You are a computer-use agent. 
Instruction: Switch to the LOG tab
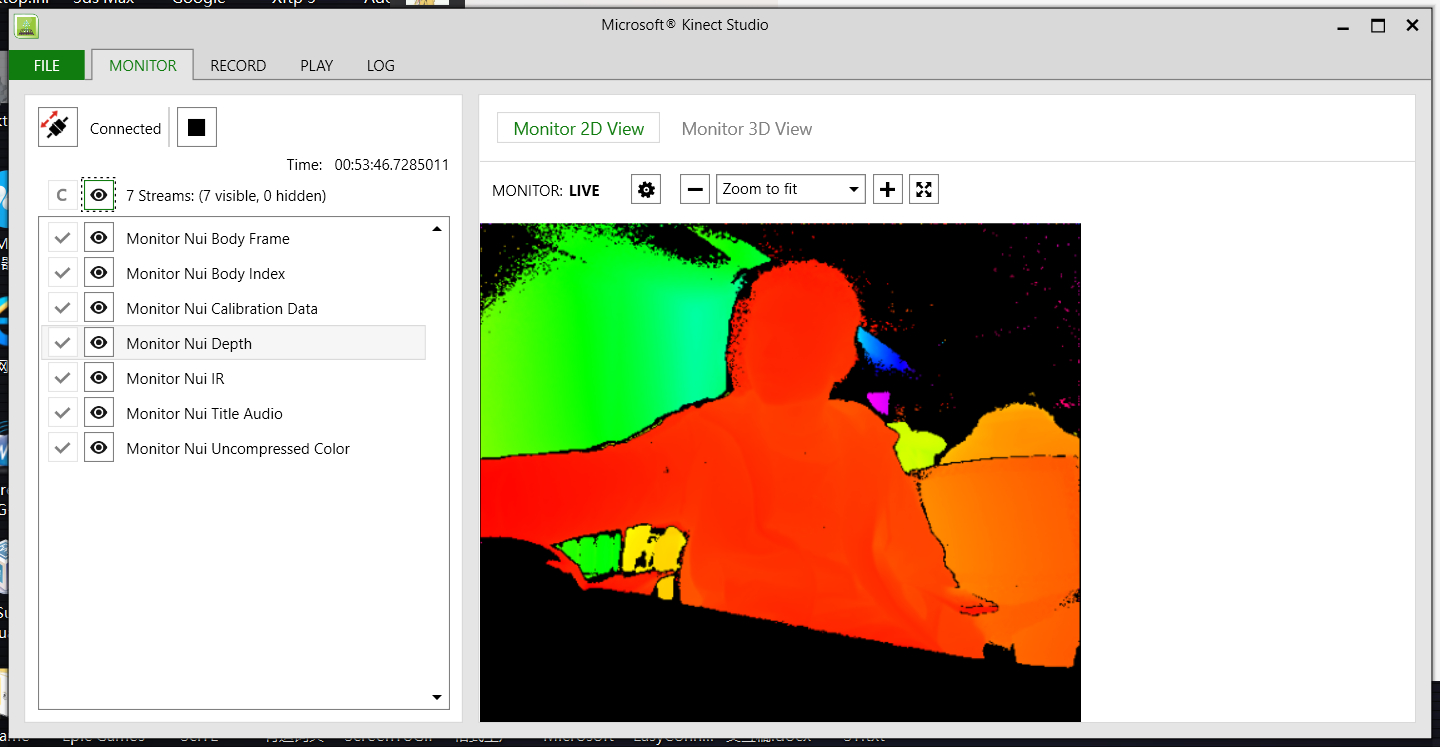click(381, 65)
